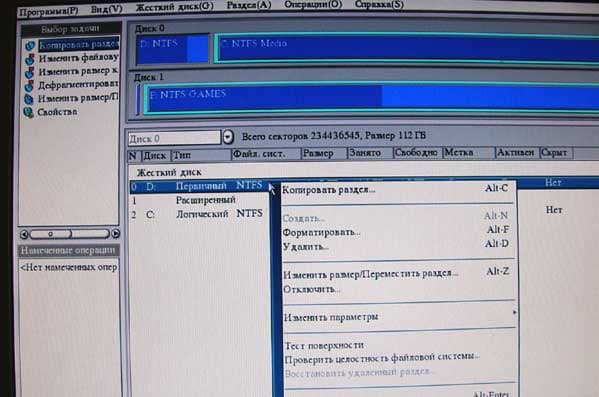Viewport: 599px width, 397px height.
Task: Select Изменить размер/Переместить task in sidebar
Action: (78, 98)
